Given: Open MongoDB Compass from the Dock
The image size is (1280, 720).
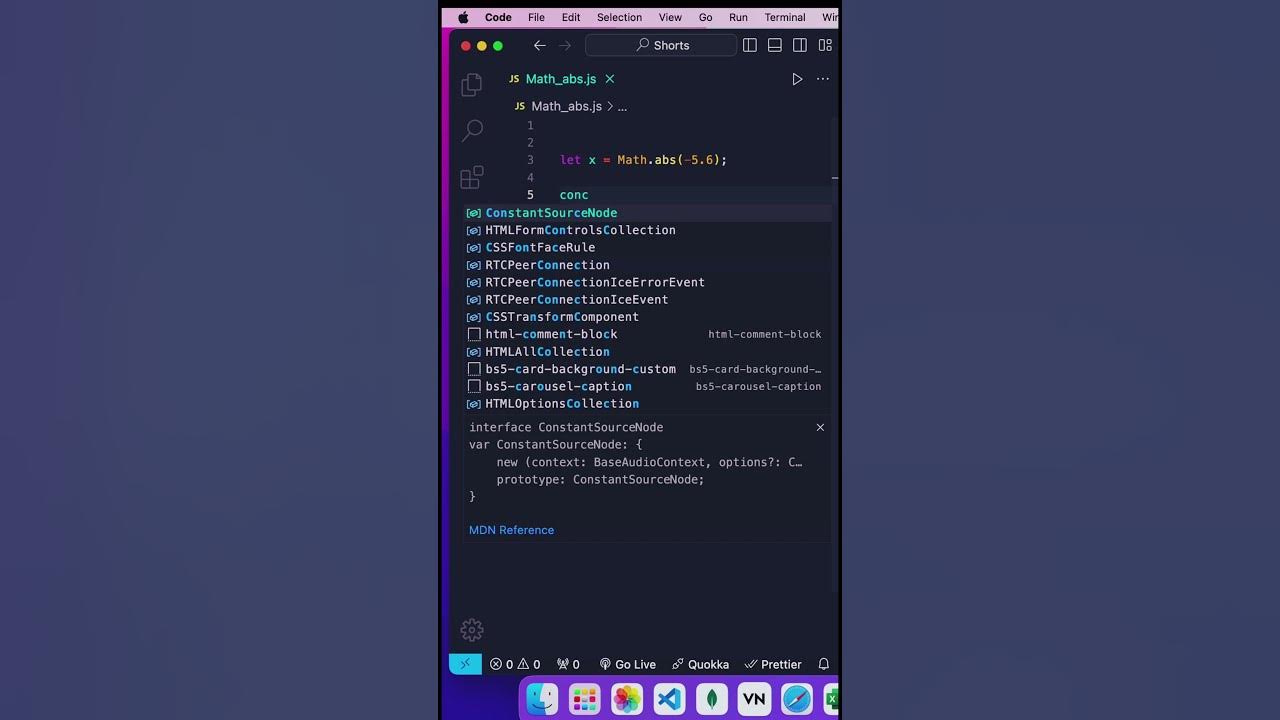Looking at the screenshot, I should coord(712,698).
